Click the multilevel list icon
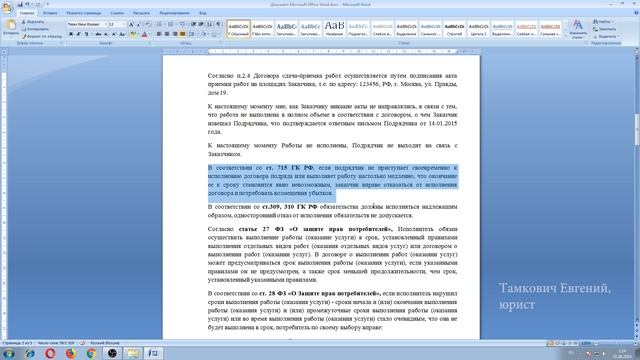Screen dimensions: 640x360 (x=182, y=24)
